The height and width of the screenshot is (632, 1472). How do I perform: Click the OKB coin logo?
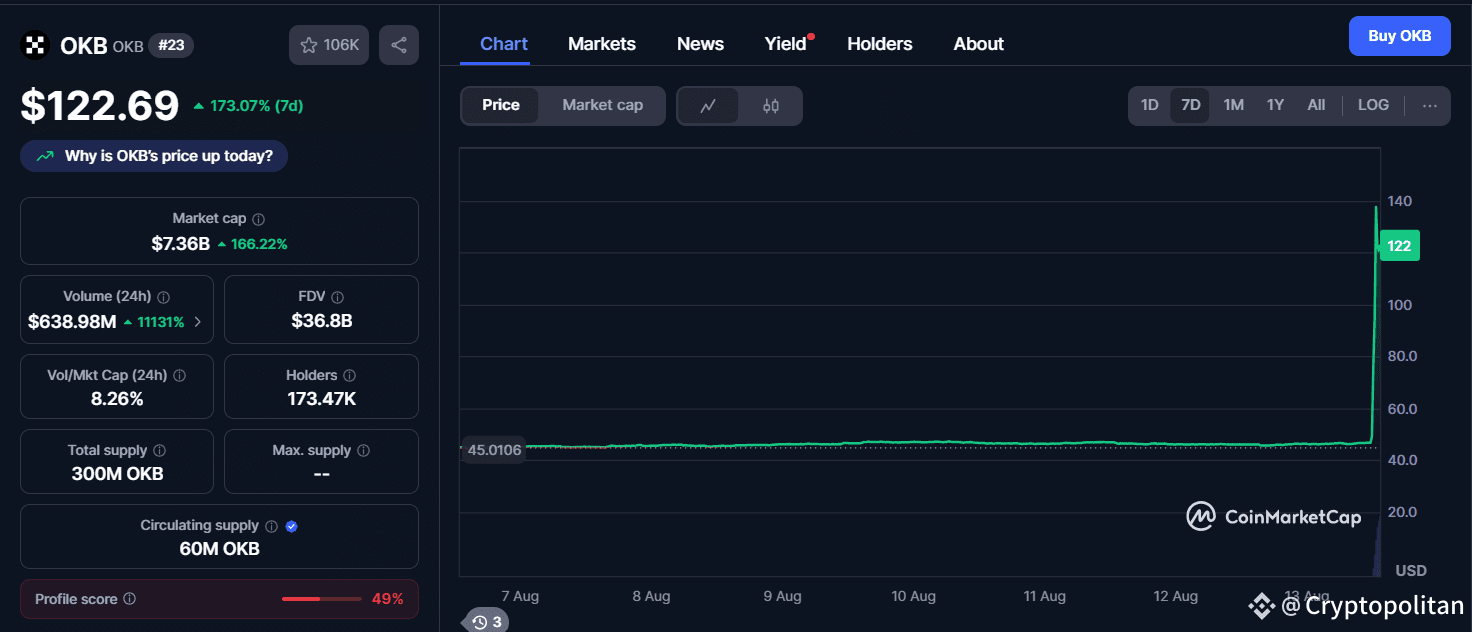click(36, 45)
